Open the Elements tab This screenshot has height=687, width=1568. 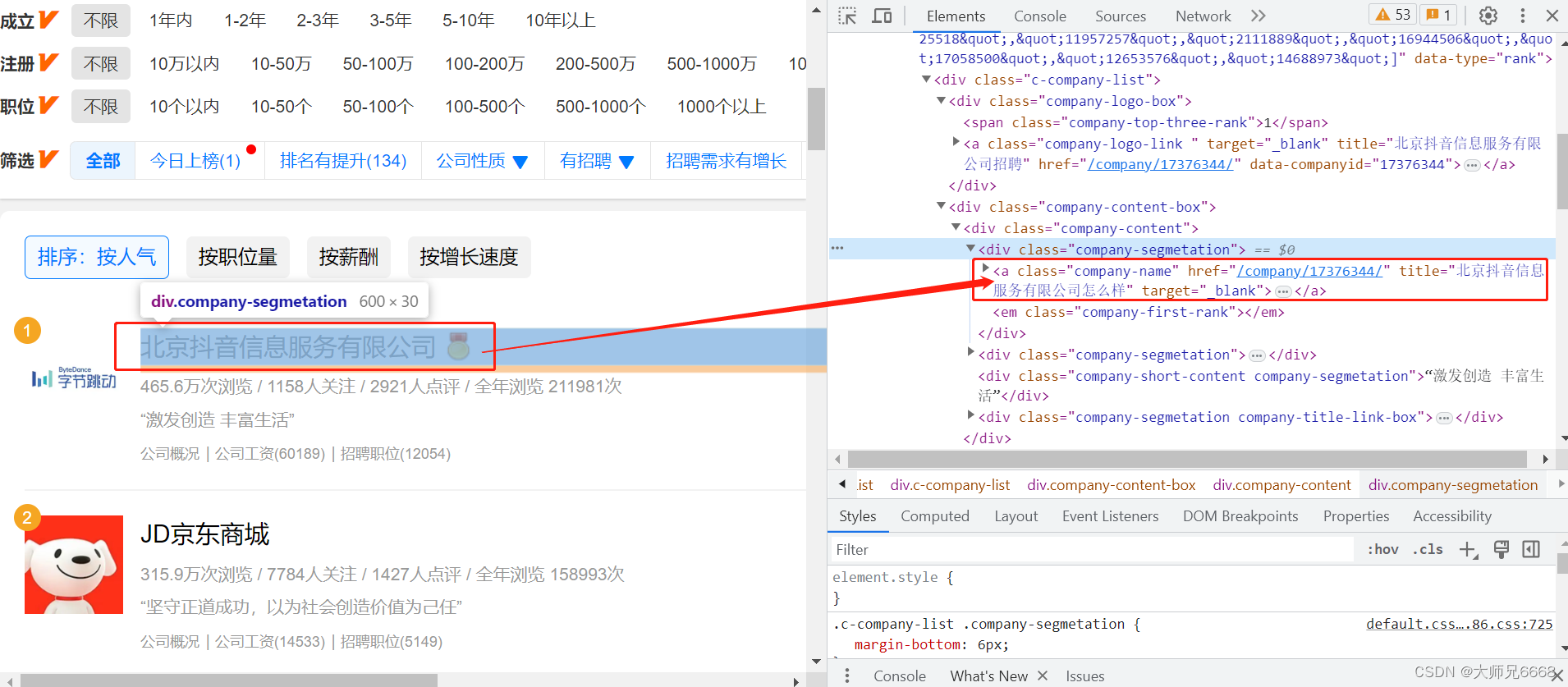(956, 16)
